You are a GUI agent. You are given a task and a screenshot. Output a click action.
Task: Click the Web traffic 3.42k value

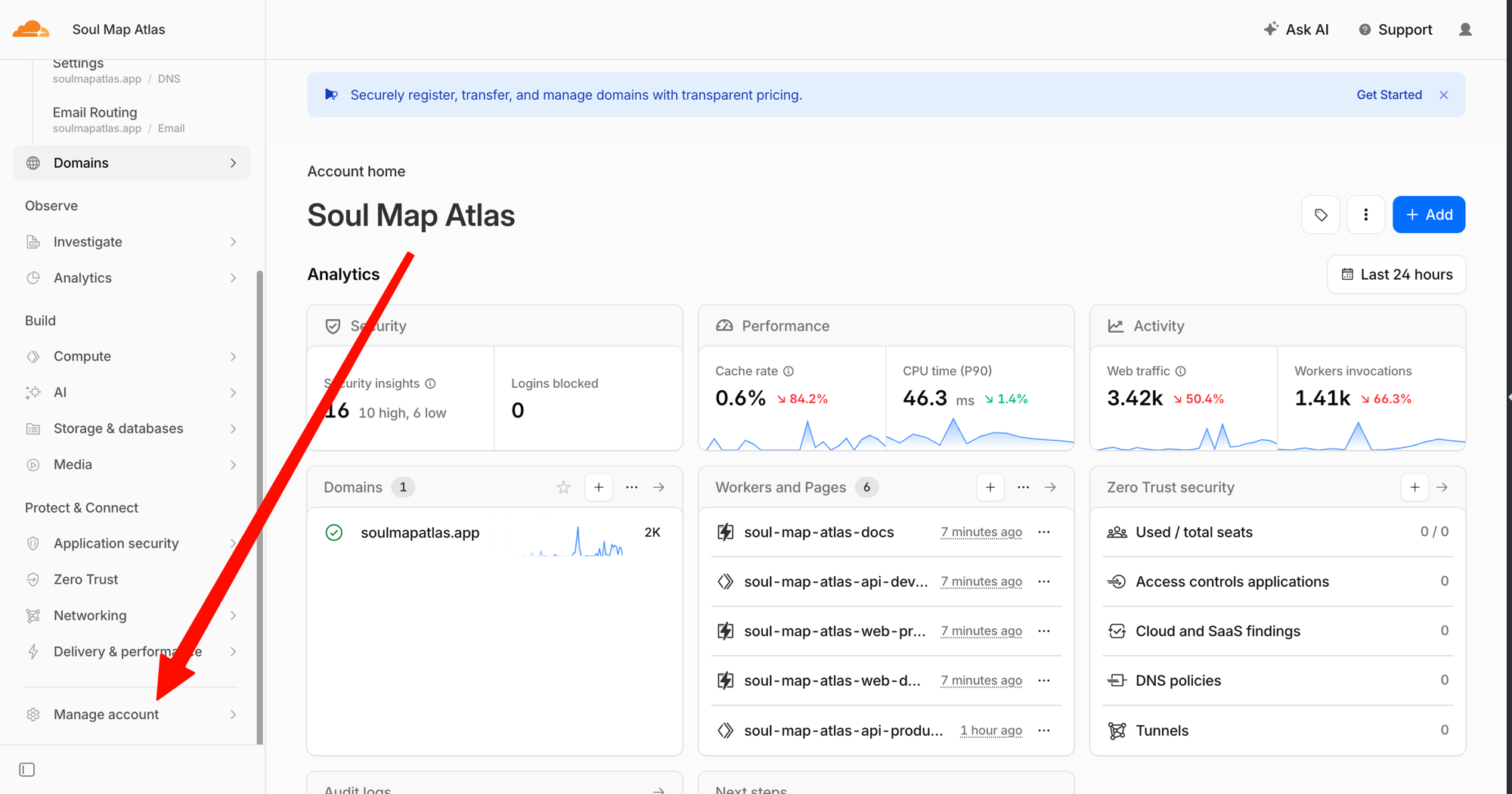(1135, 399)
